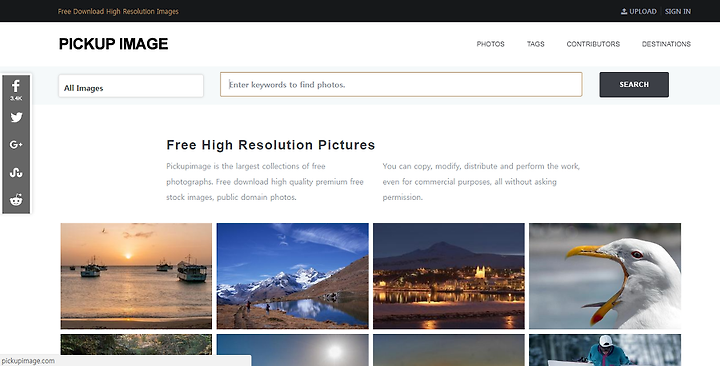The height and width of the screenshot is (366, 720).
Task: Open the All Images dropdown
Action: [131, 86]
